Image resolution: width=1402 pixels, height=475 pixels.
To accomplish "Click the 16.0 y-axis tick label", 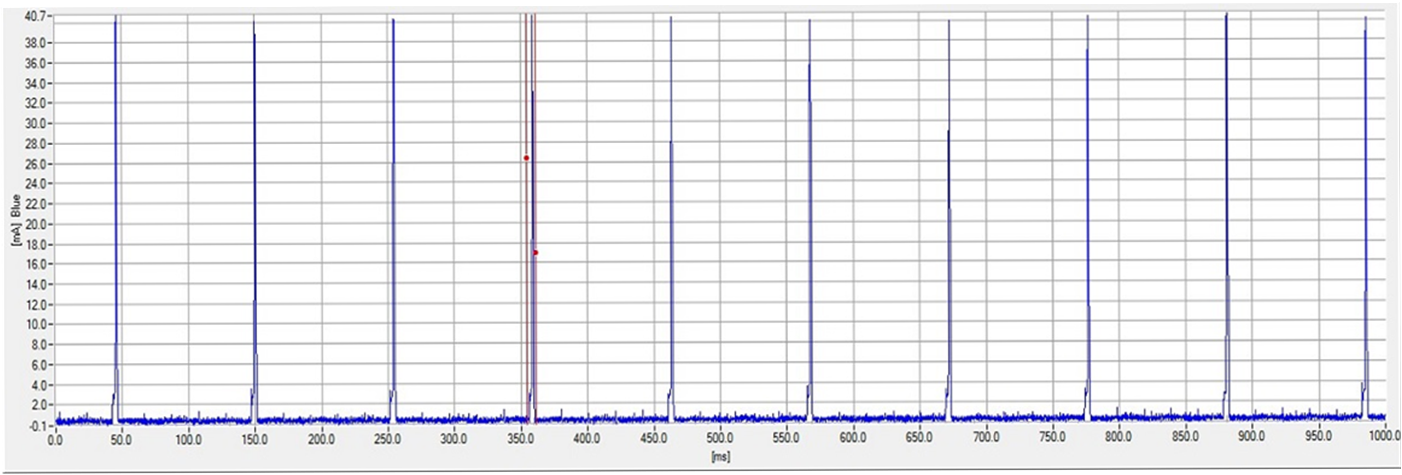I will (38, 264).
